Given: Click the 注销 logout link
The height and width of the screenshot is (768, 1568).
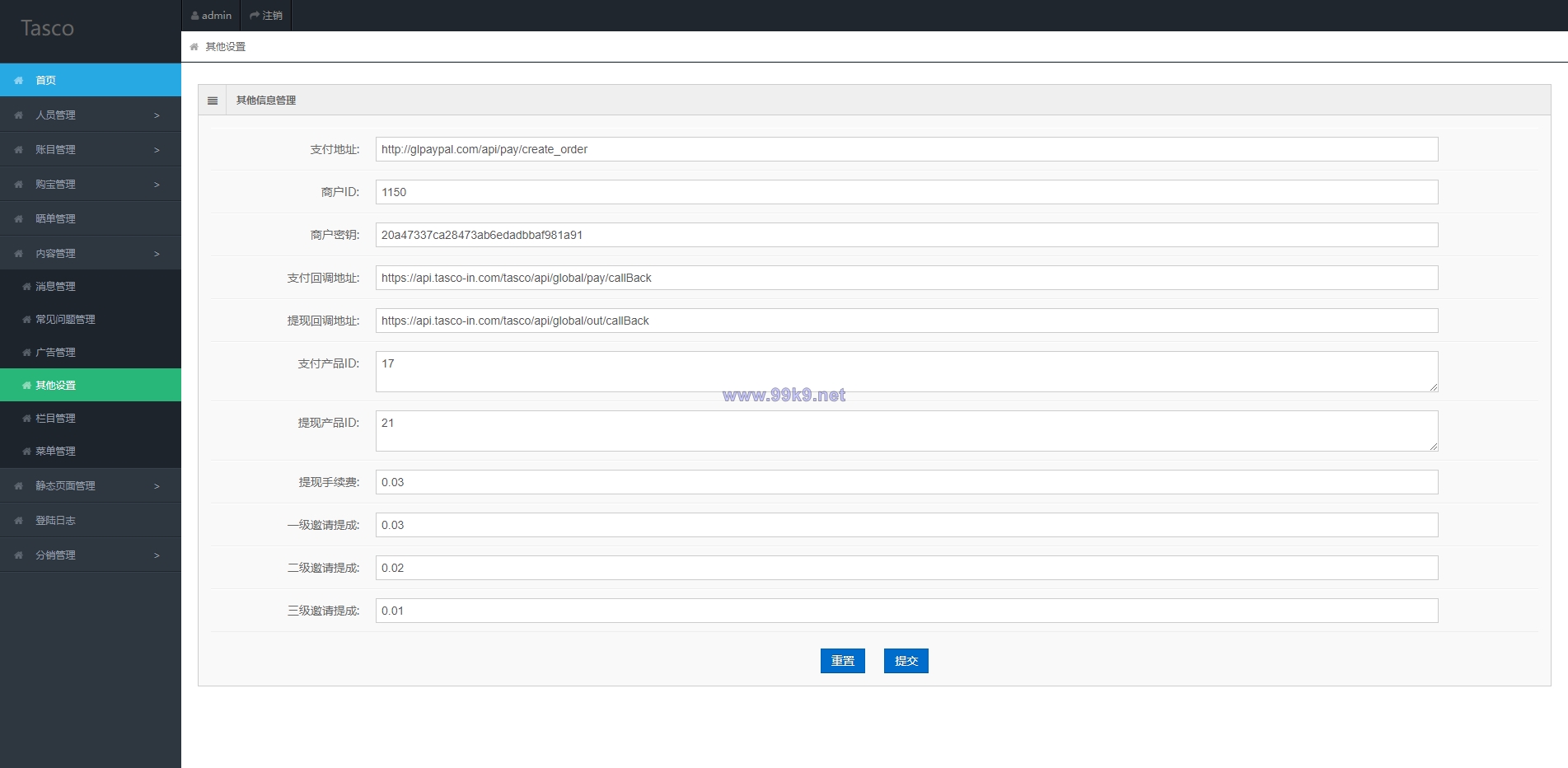Looking at the screenshot, I should [x=266, y=16].
